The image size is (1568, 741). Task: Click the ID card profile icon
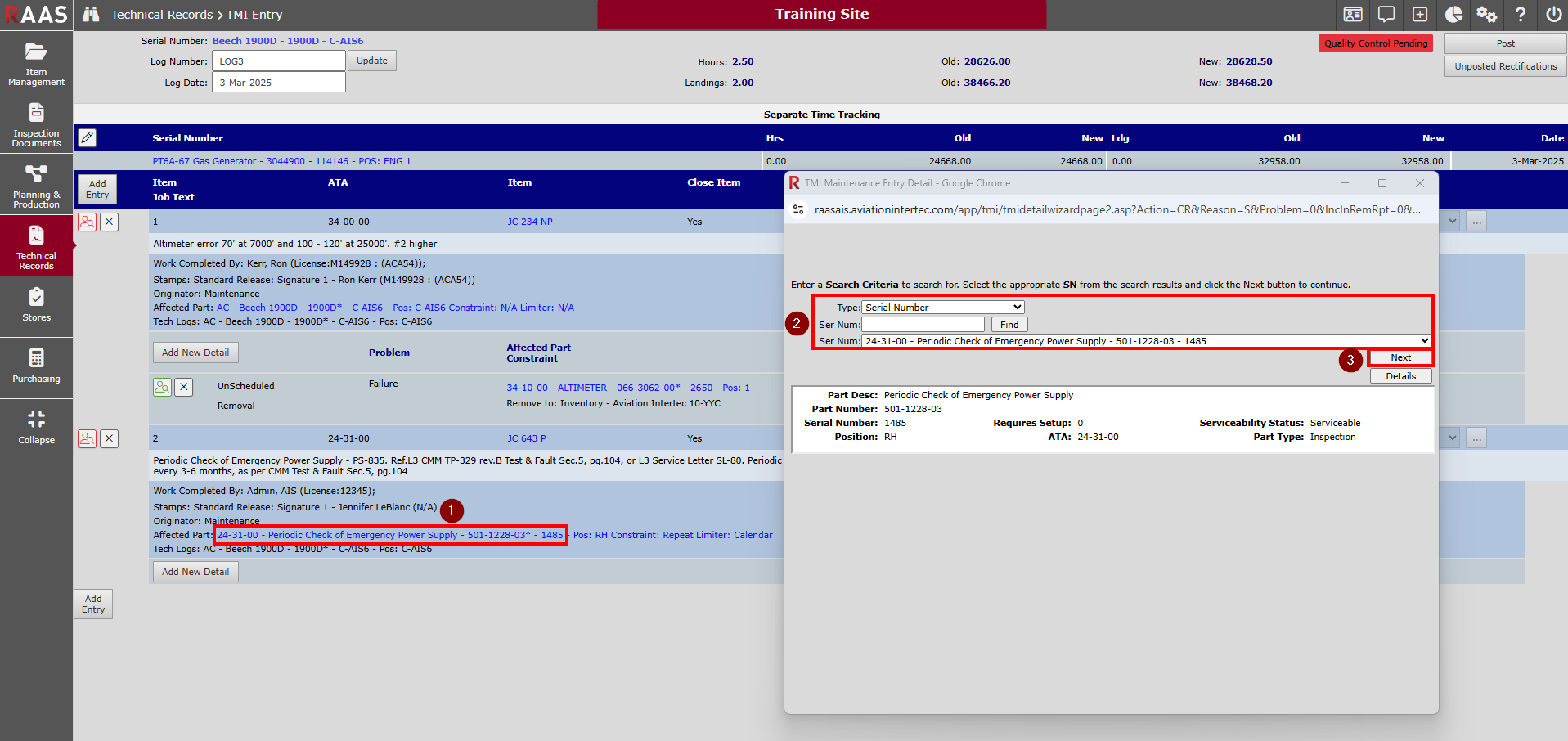[1353, 15]
